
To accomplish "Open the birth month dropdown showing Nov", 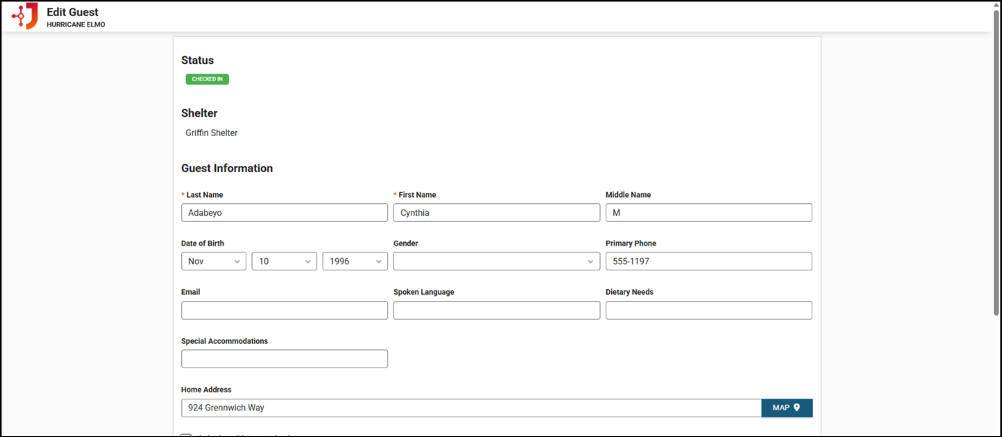I will (x=214, y=261).
